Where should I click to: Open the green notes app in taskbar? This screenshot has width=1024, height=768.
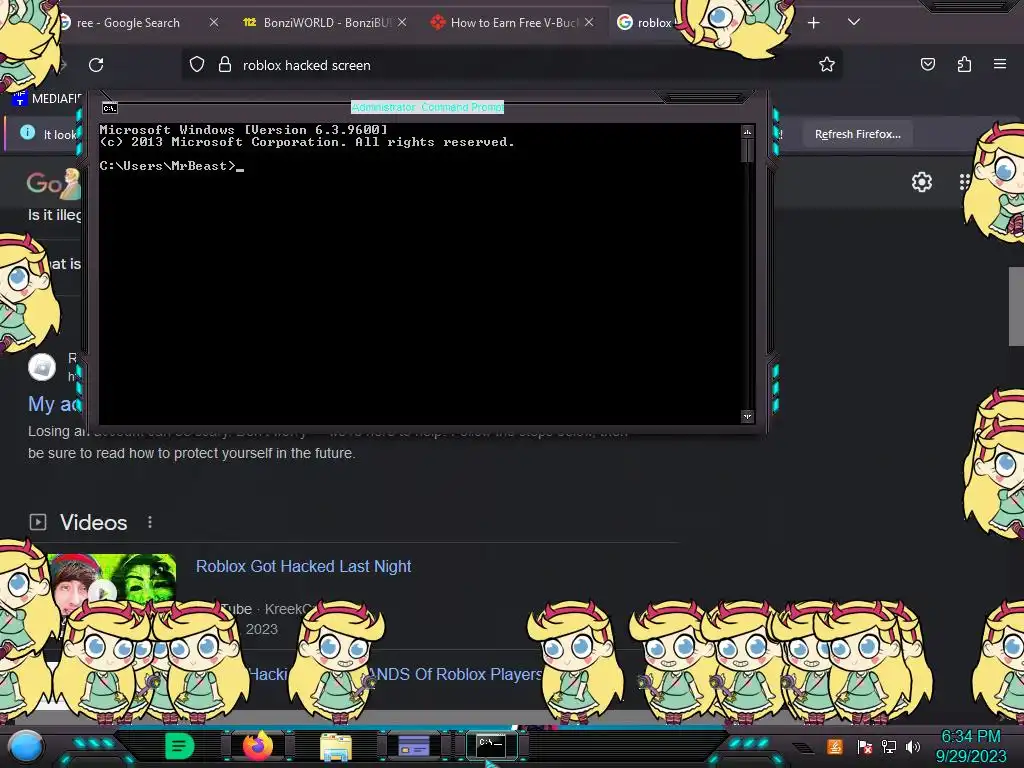179,746
